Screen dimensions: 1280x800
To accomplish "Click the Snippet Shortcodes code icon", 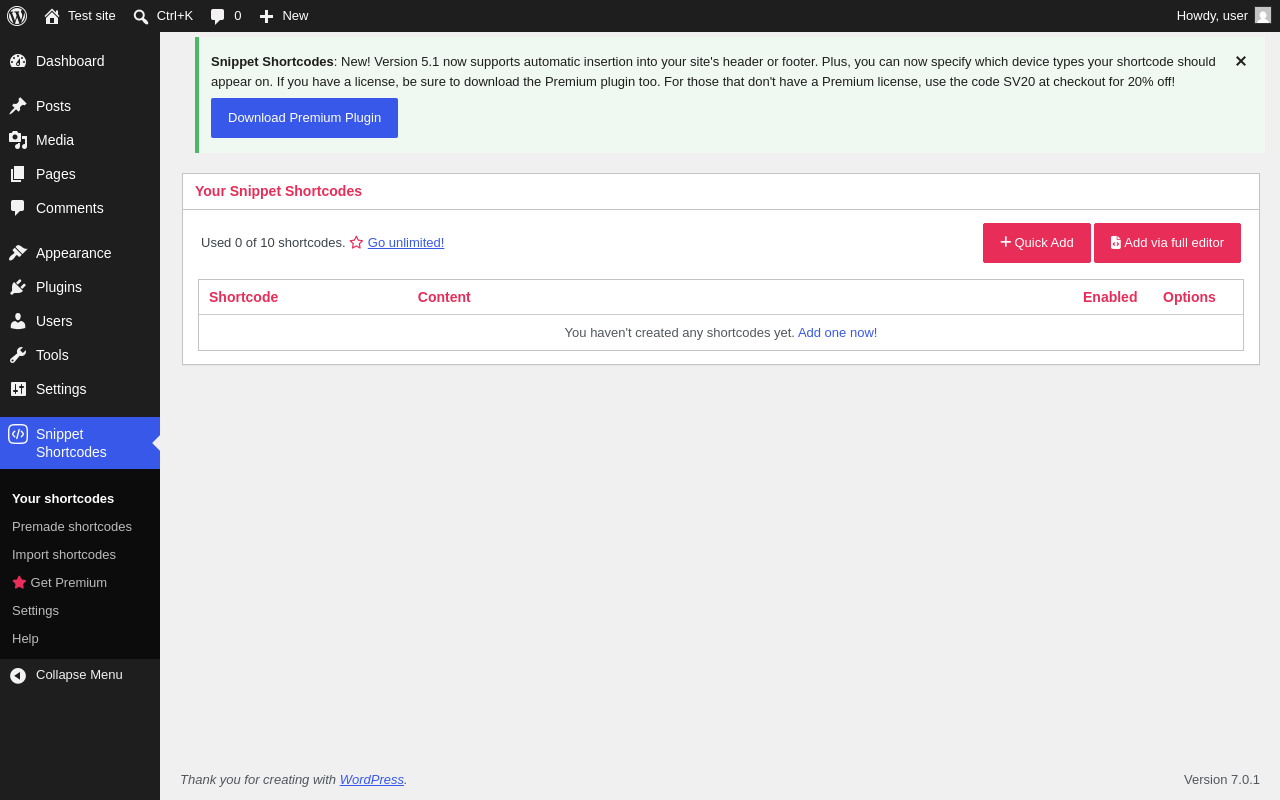I will pyautogui.click(x=18, y=434).
